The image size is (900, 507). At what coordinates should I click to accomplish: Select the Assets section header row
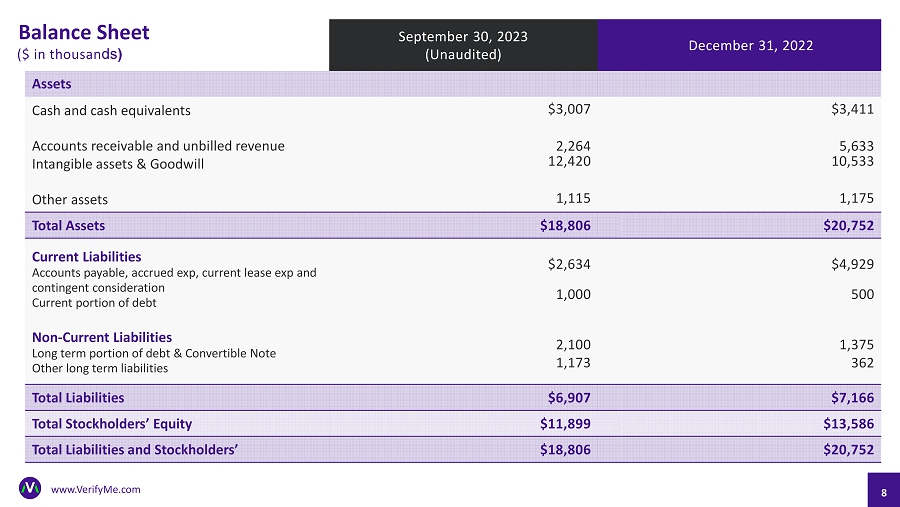pos(52,84)
